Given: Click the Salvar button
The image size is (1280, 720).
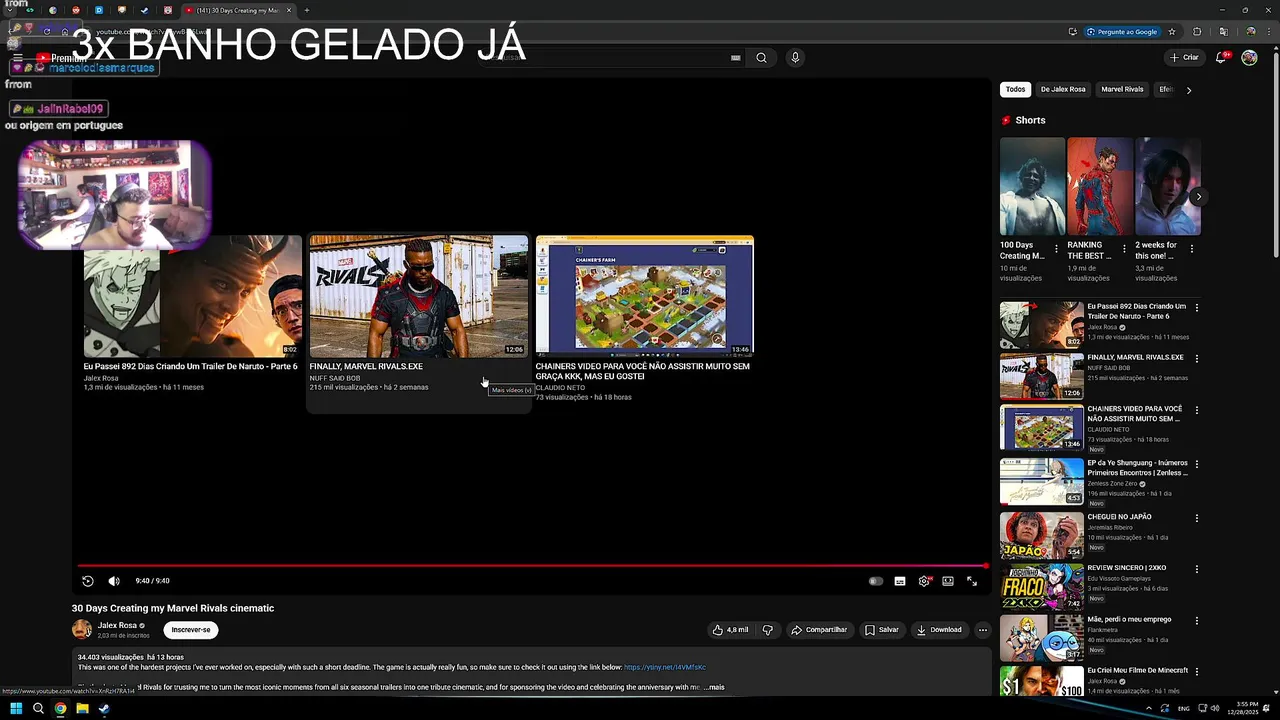Looking at the screenshot, I should [x=882, y=630].
